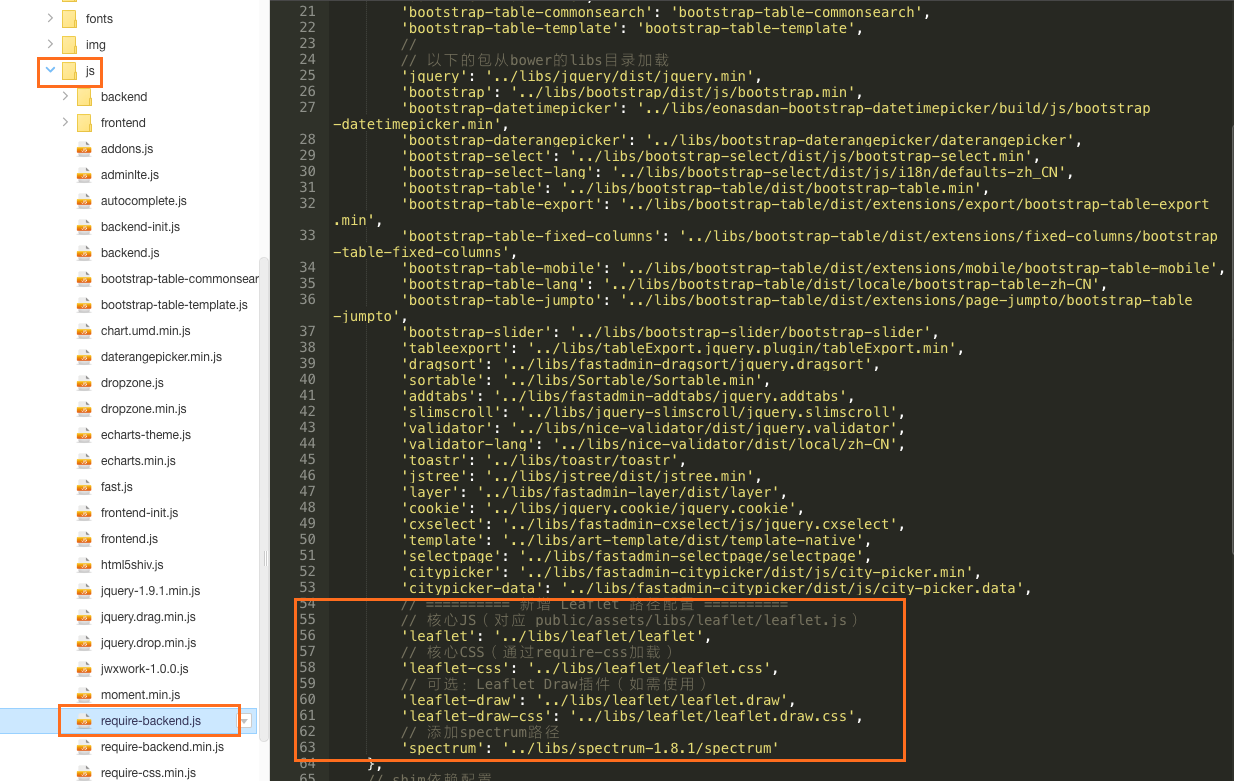Open autocomplete.js in the file tree
Viewport: 1234px width, 781px height.
click(x=144, y=201)
